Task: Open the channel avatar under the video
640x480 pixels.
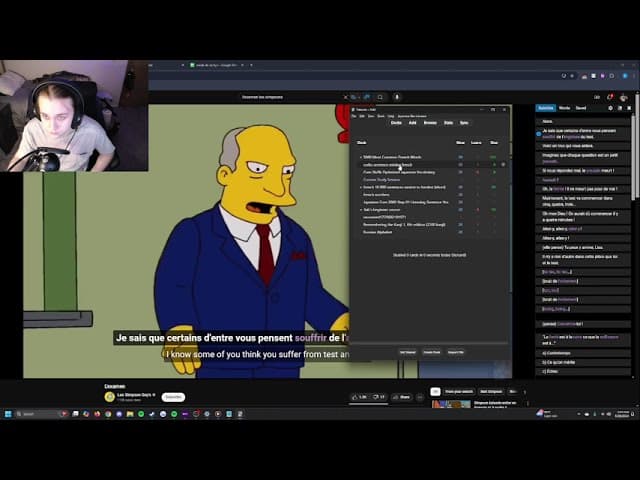Action: click(x=109, y=397)
